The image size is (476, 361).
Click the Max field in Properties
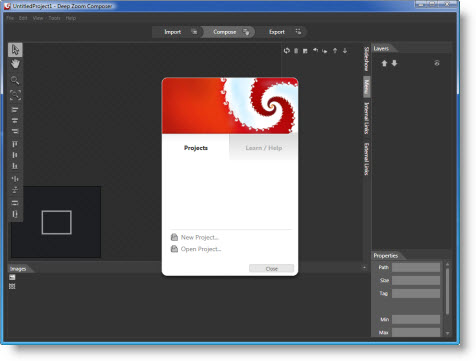pos(416,332)
